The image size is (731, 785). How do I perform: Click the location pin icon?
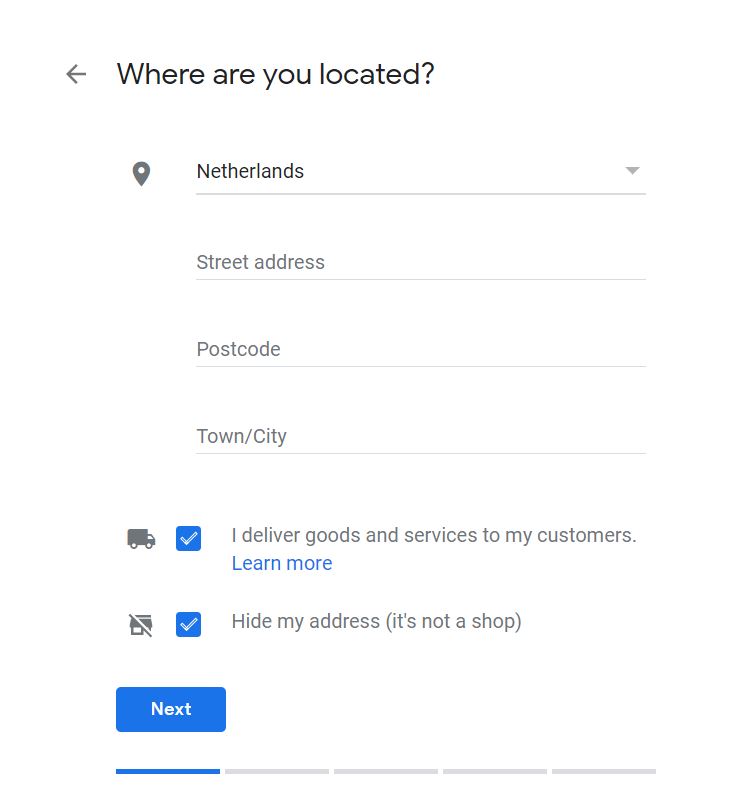coord(142,174)
